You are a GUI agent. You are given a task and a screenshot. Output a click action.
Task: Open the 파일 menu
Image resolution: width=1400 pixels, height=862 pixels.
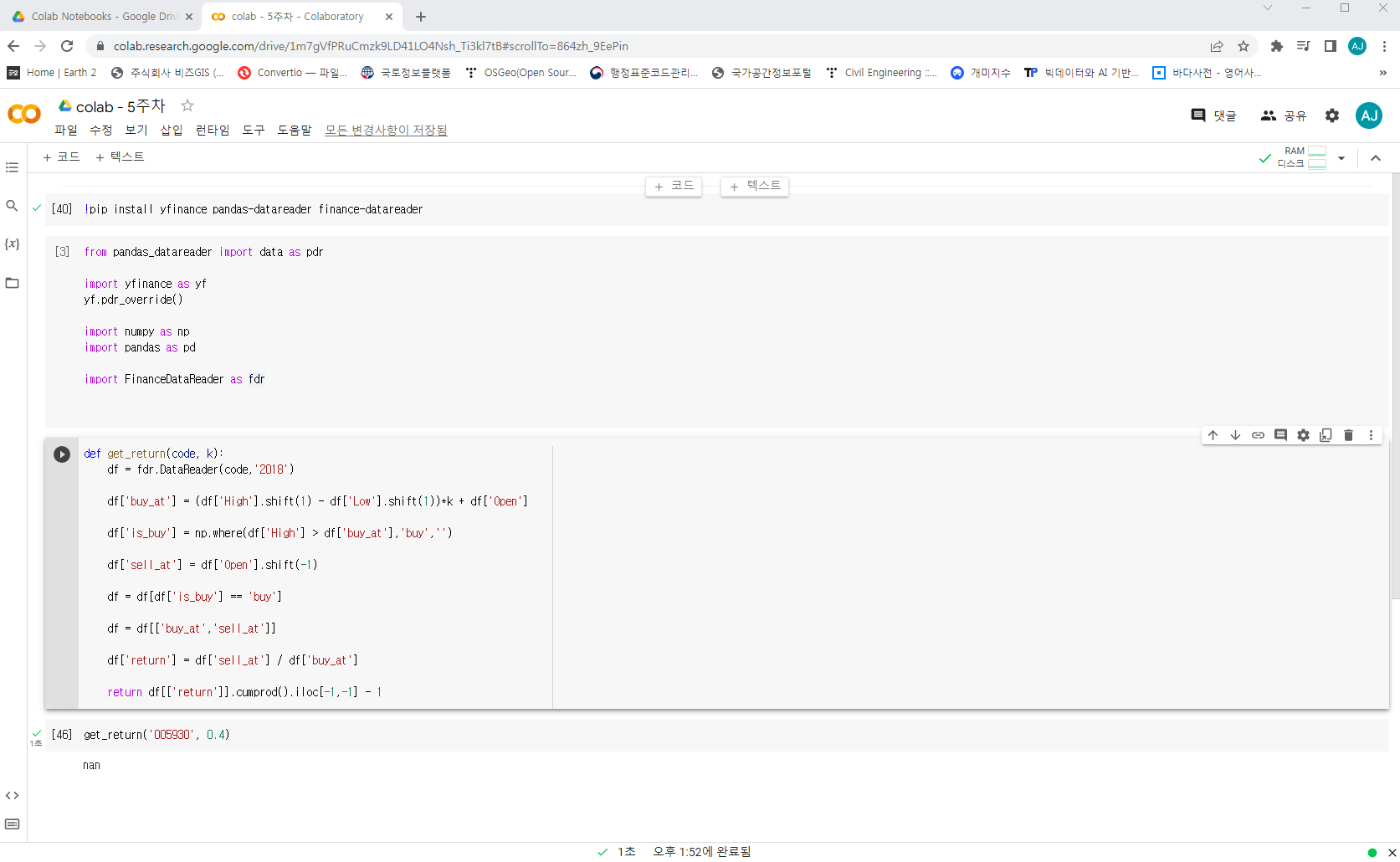[66, 130]
